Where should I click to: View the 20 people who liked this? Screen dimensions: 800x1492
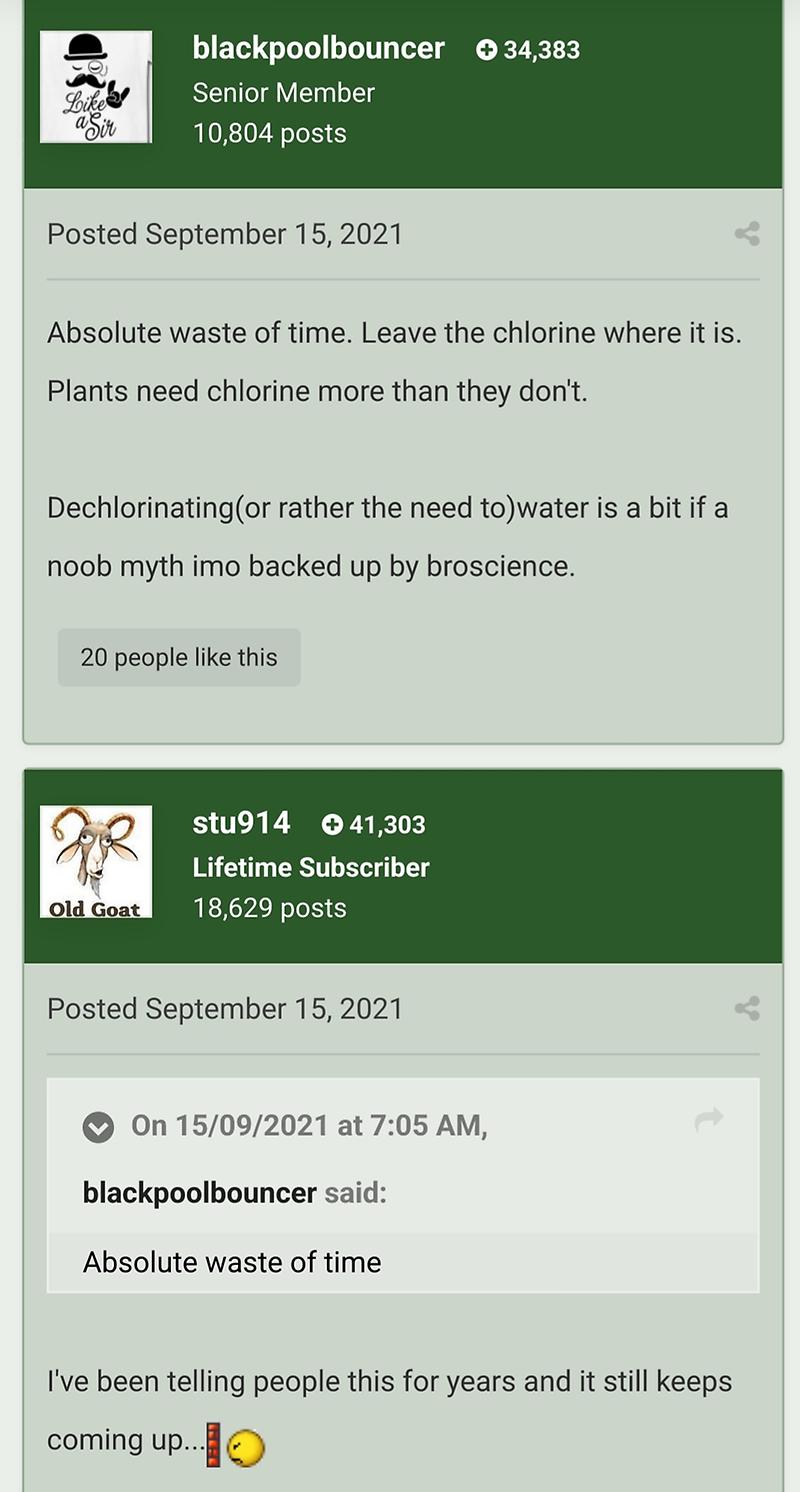tap(179, 657)
